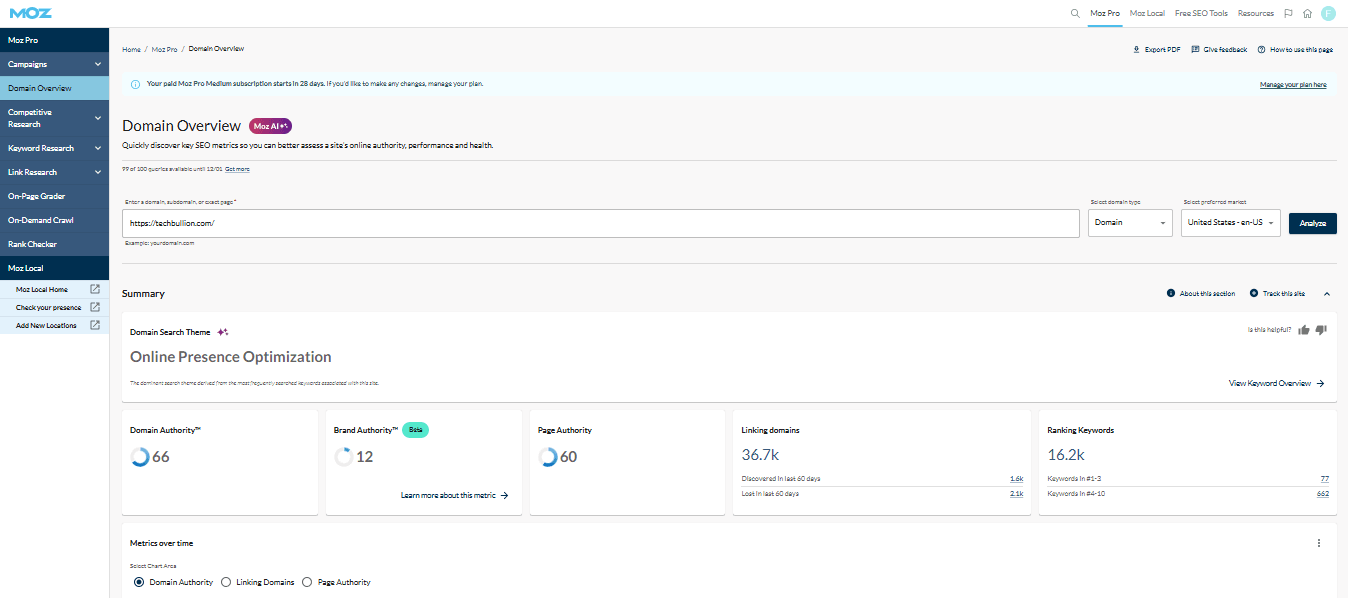Click the Linking domains 36.7k value
The height and width of the screenshot is (598, 1348).
pyautogui.click(x=761, y=454)
